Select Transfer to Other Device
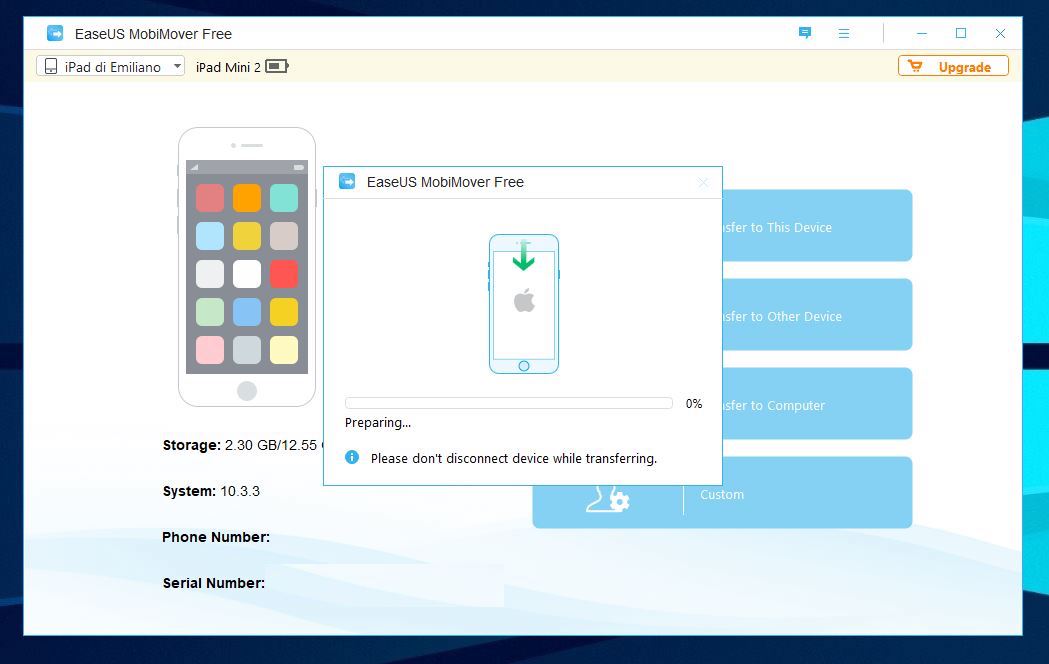Viewport: 1049px width, 664px height. point(817,314)
